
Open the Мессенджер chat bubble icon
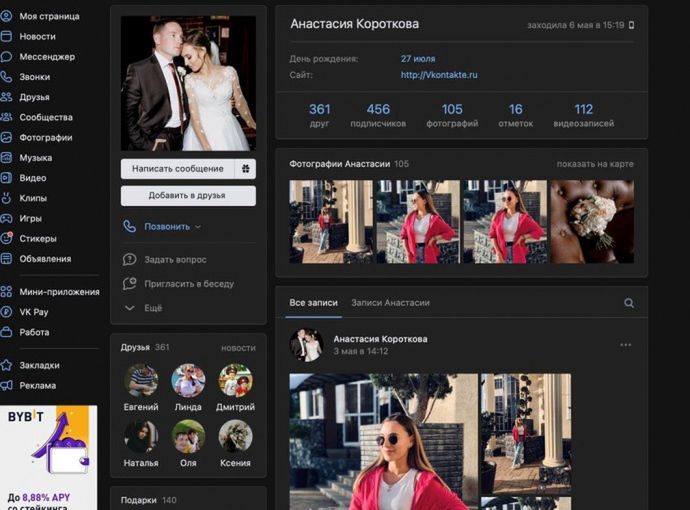tap(6, 57)
